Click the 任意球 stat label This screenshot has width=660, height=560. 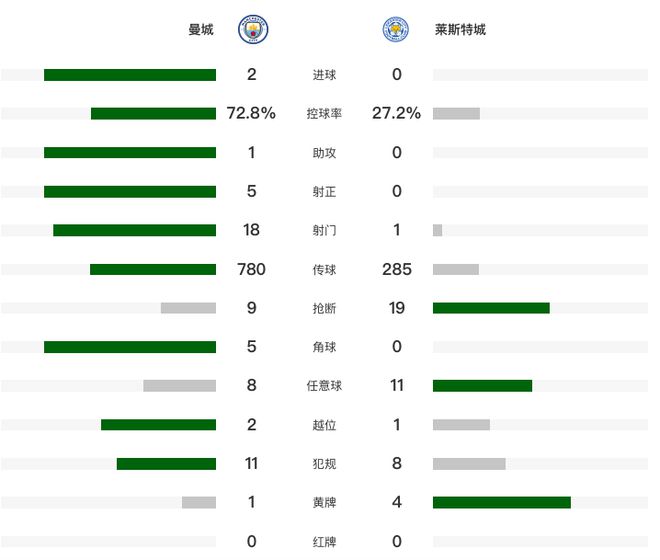pos(324,386)
